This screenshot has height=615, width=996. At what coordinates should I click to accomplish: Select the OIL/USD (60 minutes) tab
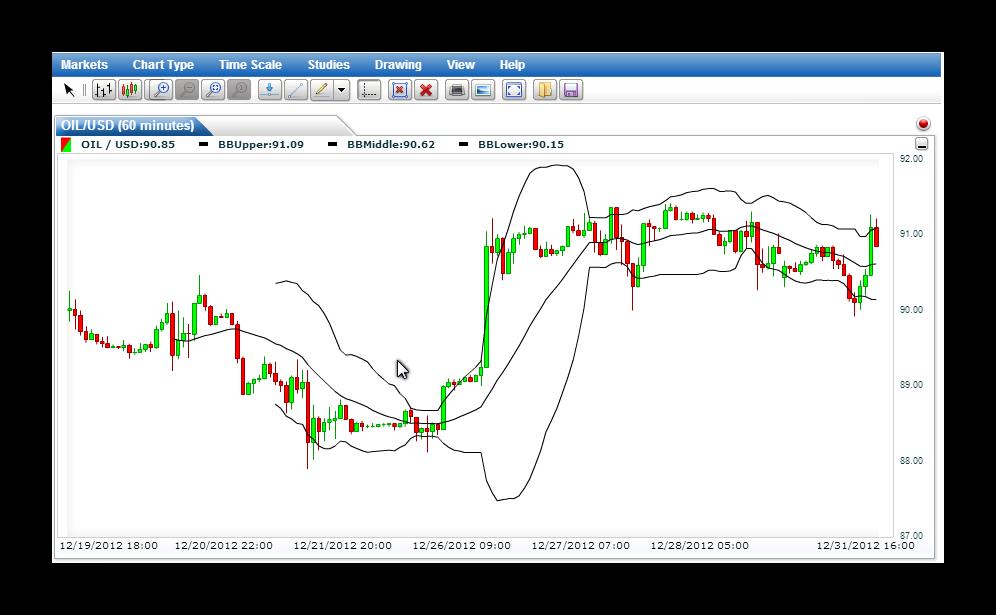point(129,125)
